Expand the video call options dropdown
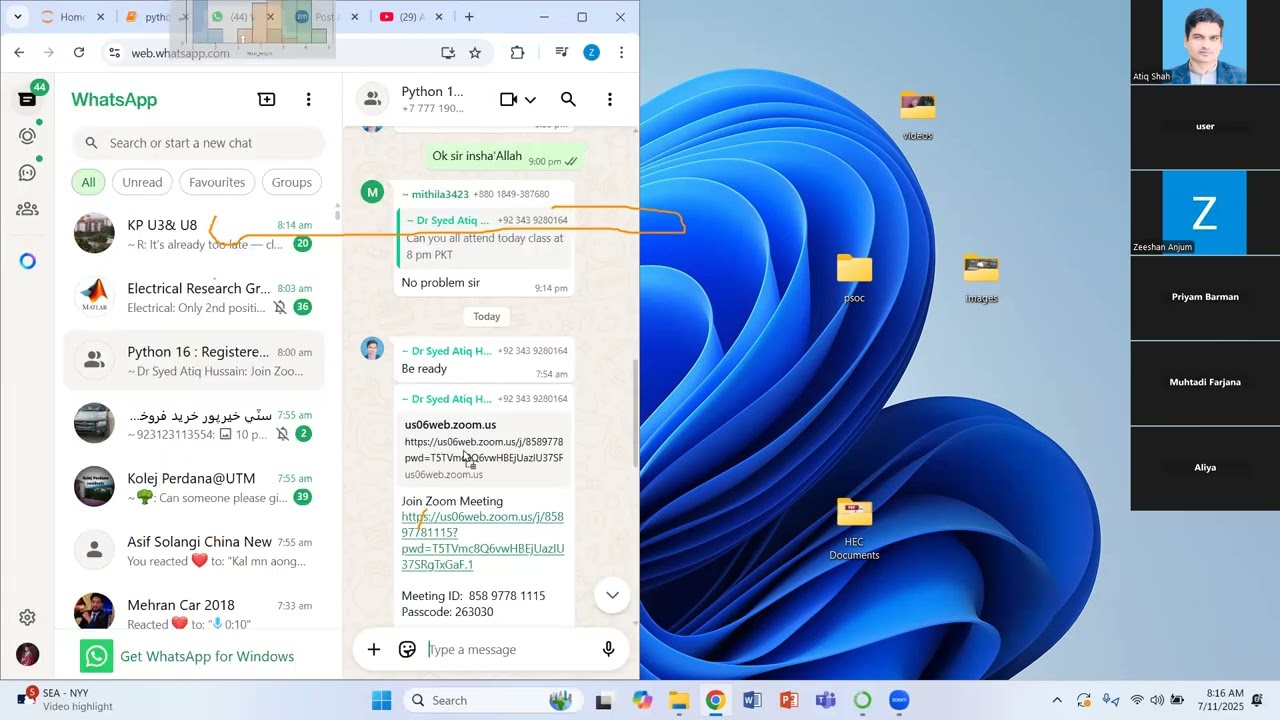Screen dimensions: 1280x720 pyautogui.click(x=530, y=99)
